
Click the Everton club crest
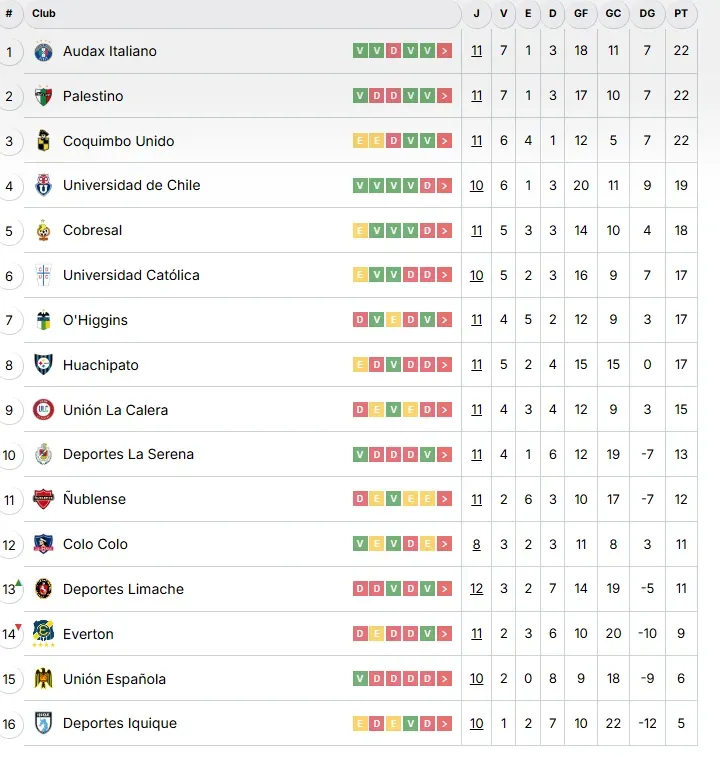pyautogui.click(x=42, y=632)
